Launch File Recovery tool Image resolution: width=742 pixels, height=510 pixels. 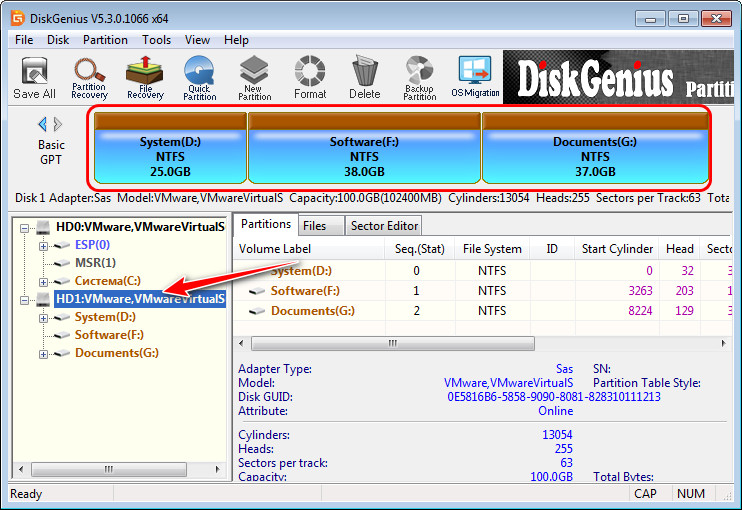click(145, 78)
